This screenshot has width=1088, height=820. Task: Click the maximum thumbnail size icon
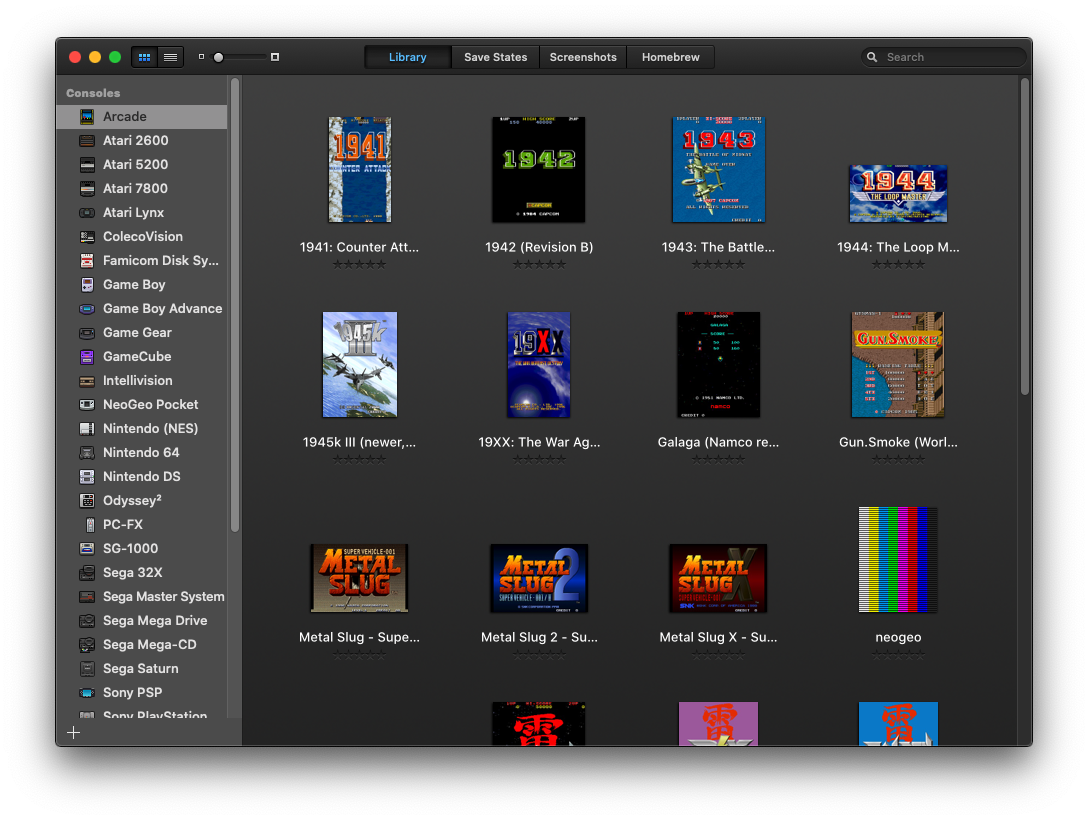(x=275, y=57)
